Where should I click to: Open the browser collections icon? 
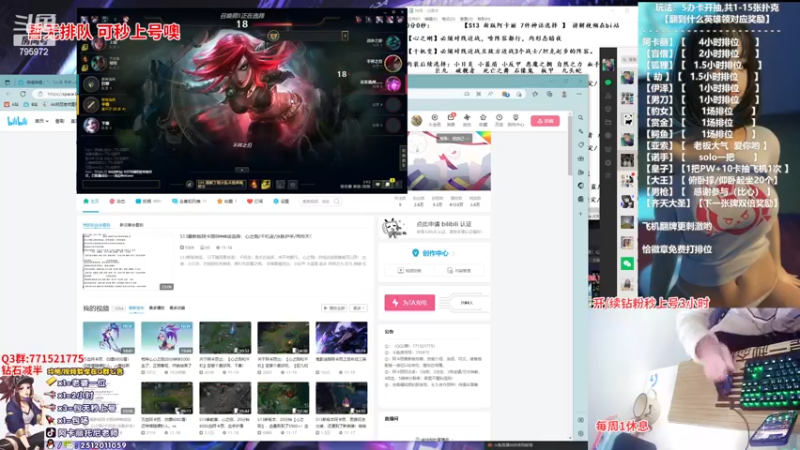tap(549, 94)
